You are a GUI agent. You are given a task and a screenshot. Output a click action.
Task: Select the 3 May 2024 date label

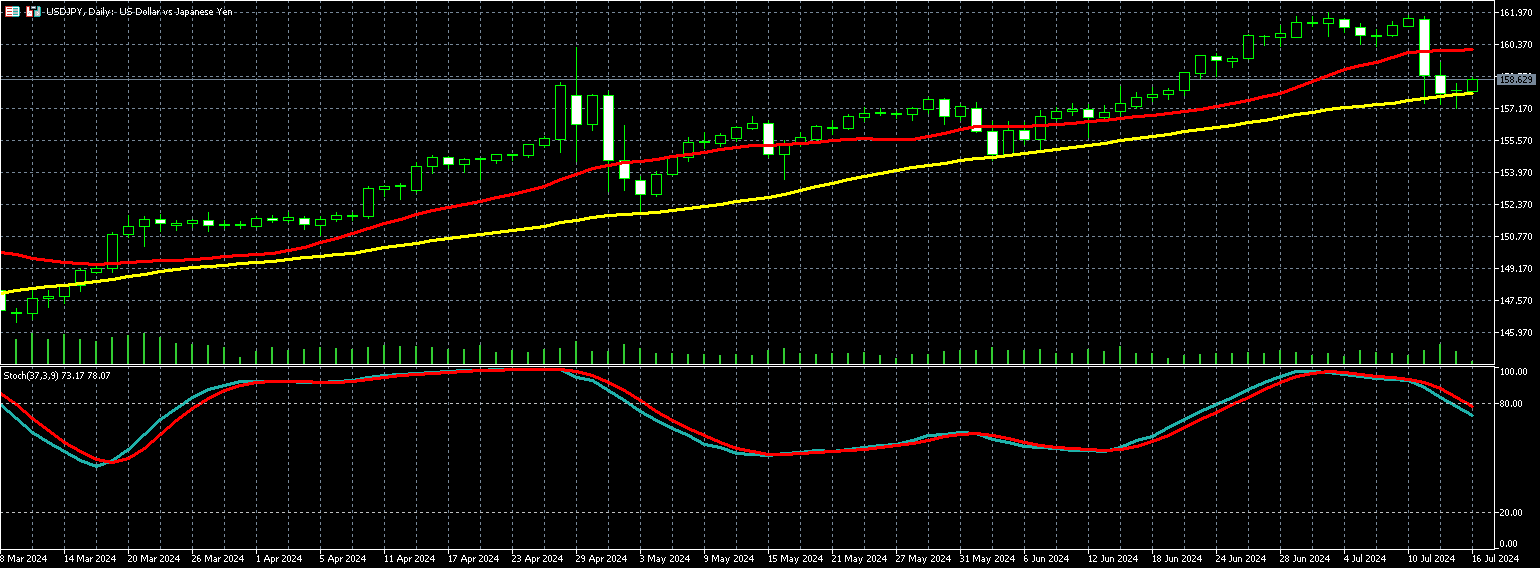click(664, 558)
